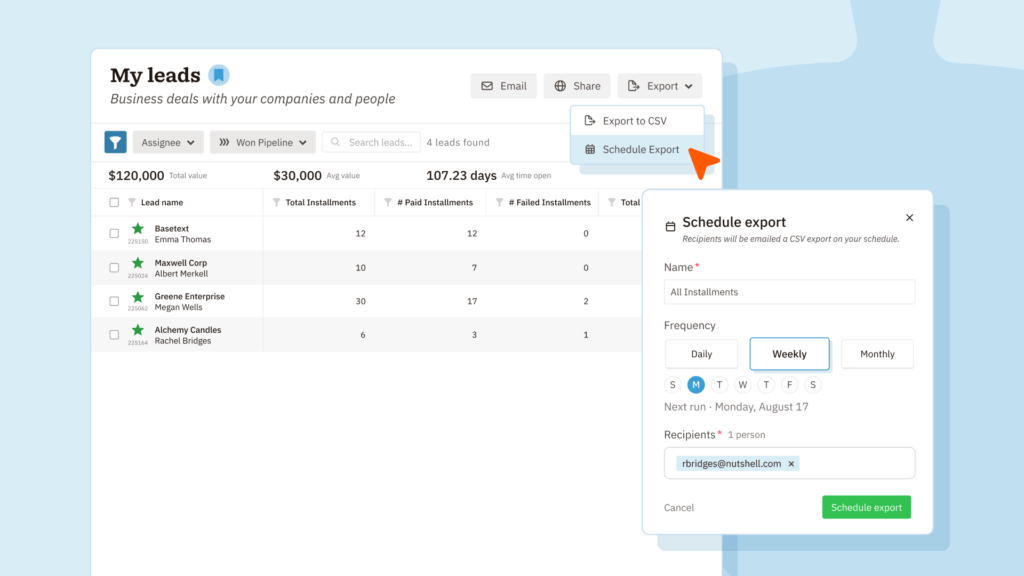Expand the Export dropdown button
Viewport: 1024px width, 576px height.
click(x=660, y=86)
